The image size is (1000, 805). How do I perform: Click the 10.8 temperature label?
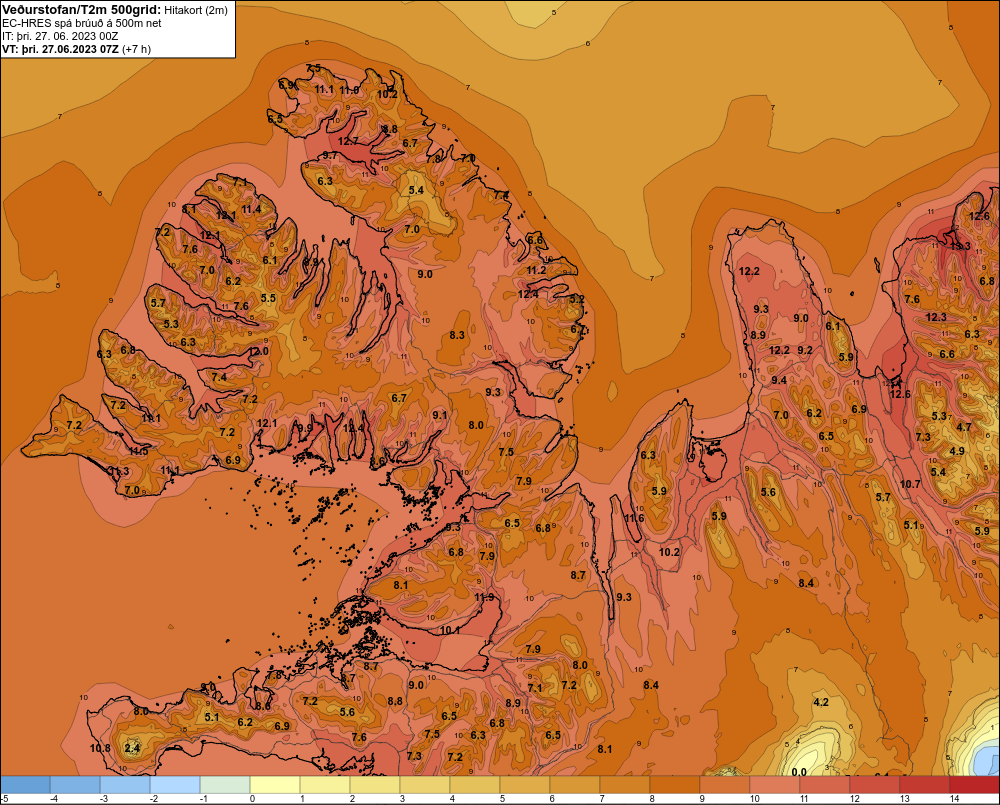click(x=100, y=748)
